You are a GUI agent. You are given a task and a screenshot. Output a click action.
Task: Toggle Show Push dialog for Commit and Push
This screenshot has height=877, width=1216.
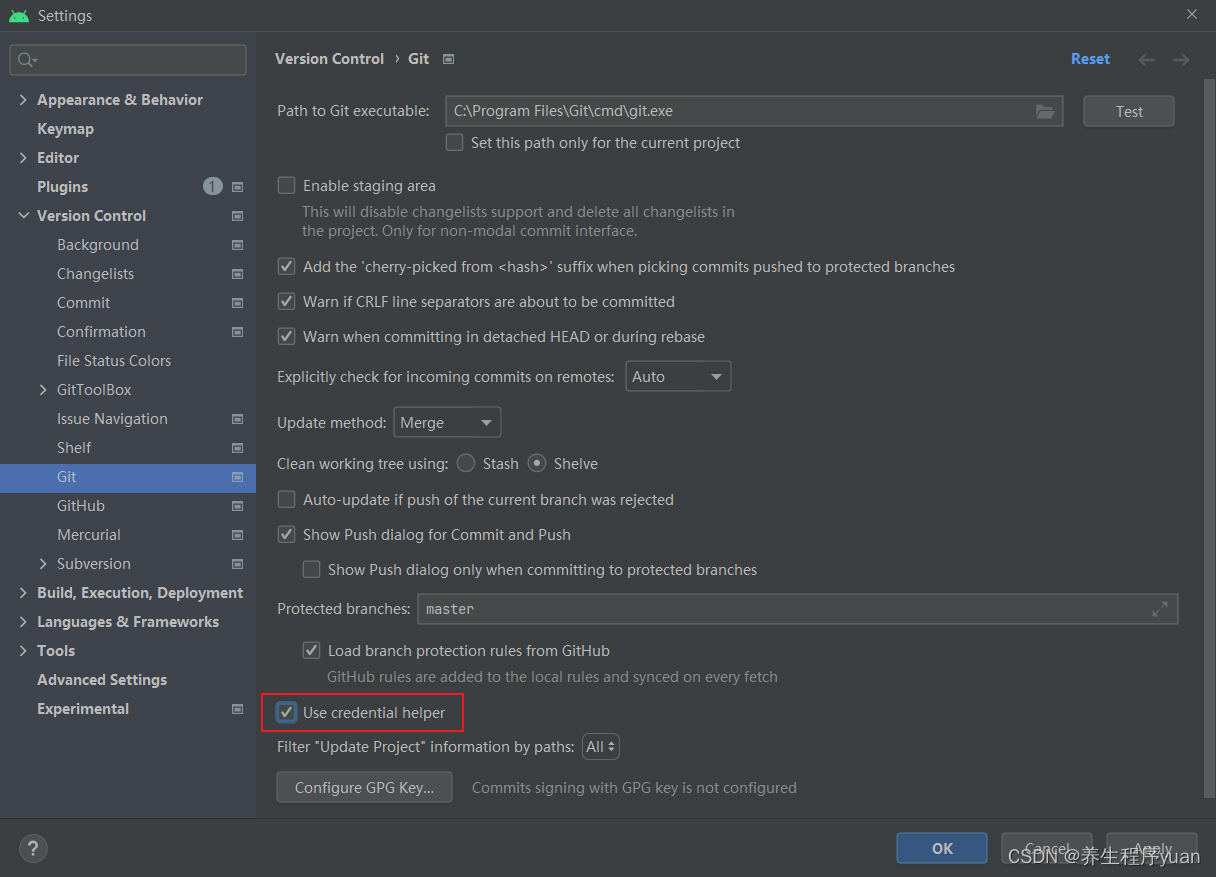tap(287, 535)
